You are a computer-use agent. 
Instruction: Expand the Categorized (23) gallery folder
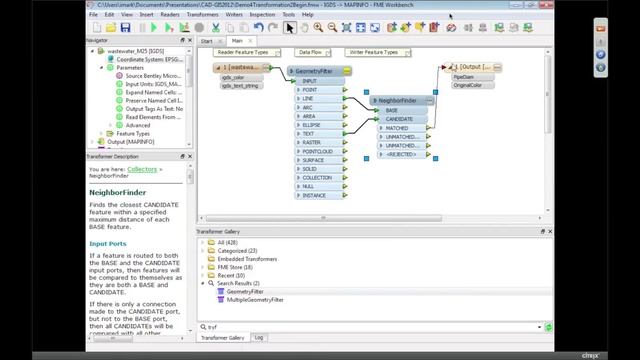pos(202,251)
